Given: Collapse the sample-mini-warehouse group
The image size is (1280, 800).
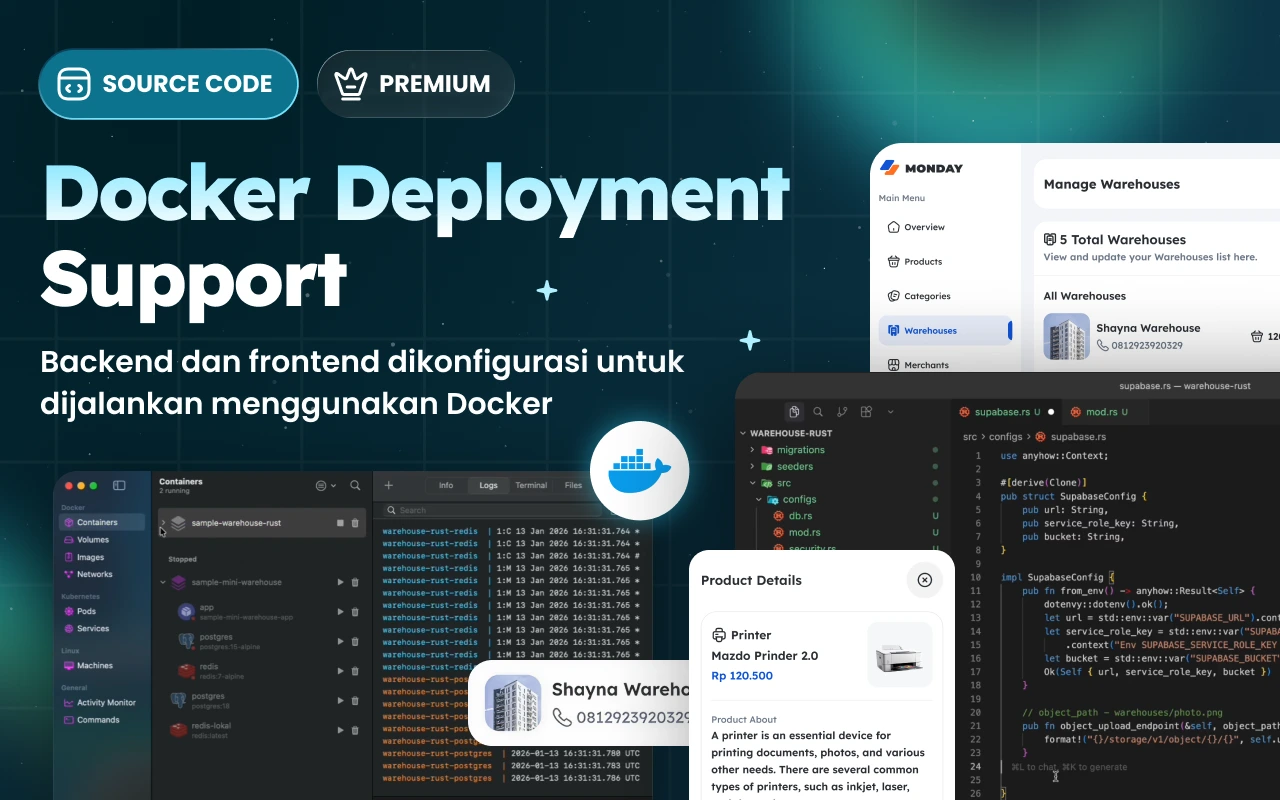Looking at the screenshot, I should point(163,582).
